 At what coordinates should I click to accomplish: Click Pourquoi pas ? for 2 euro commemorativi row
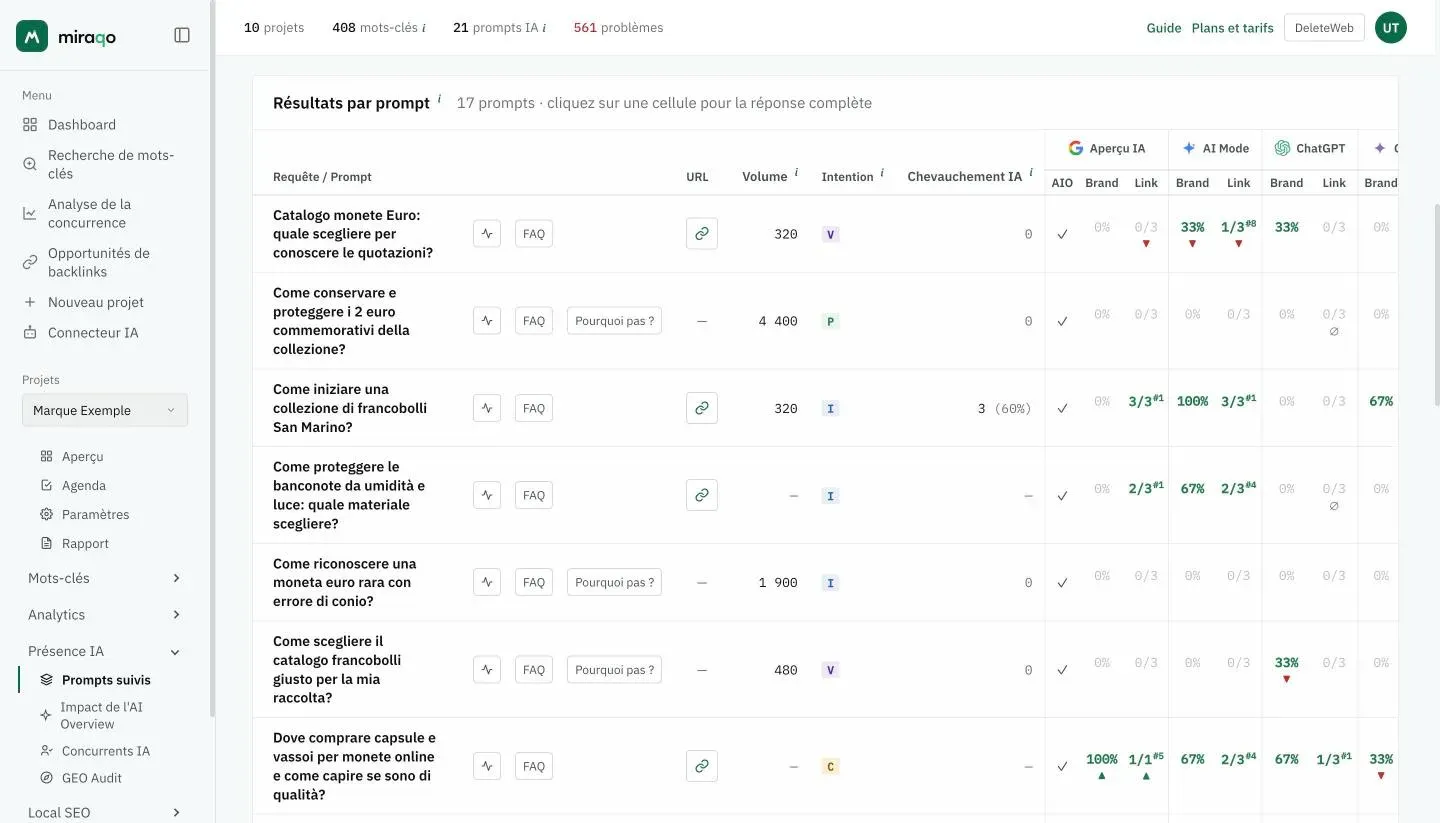pos(614,321)
